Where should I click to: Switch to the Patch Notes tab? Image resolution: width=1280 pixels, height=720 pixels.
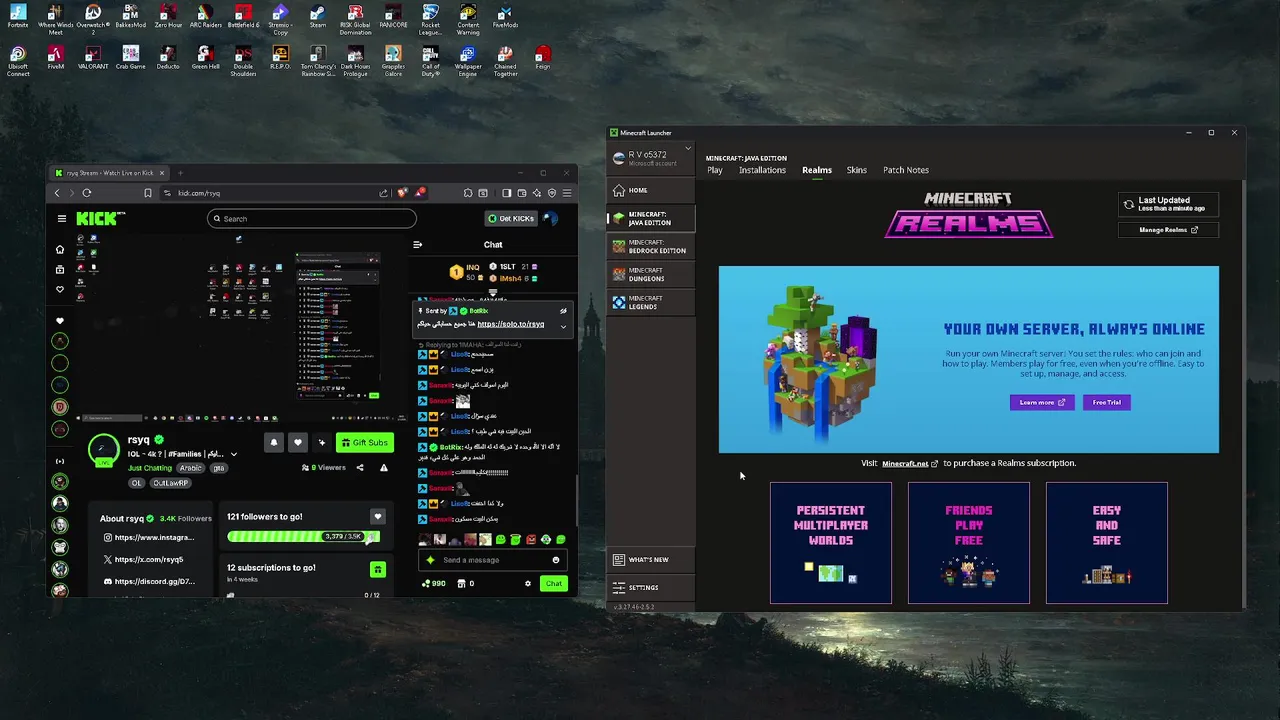(906, 170)
